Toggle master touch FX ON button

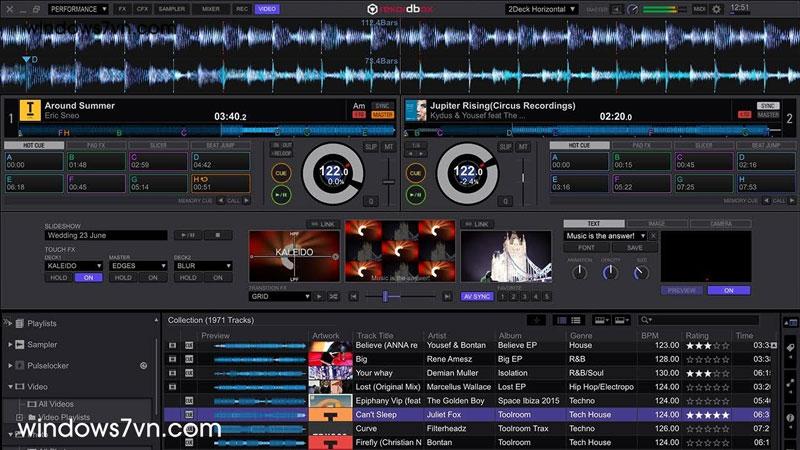pyautogui.click(x=153, y=278)
